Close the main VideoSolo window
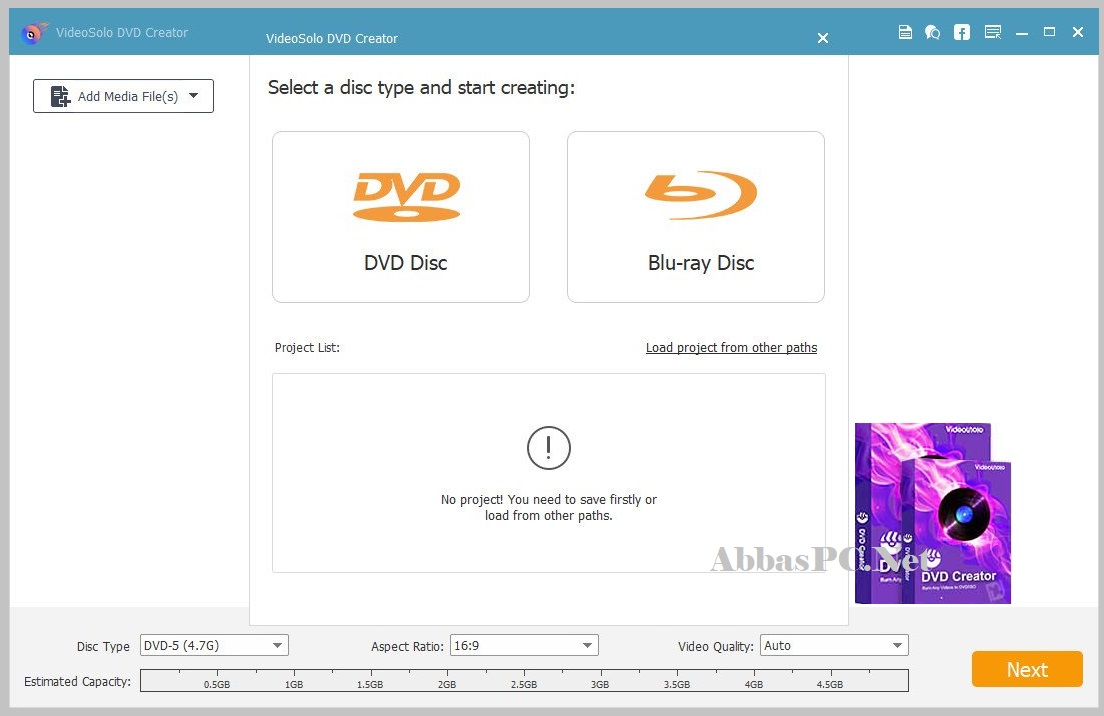The image size is (1104, 716). pos(1077,32)
